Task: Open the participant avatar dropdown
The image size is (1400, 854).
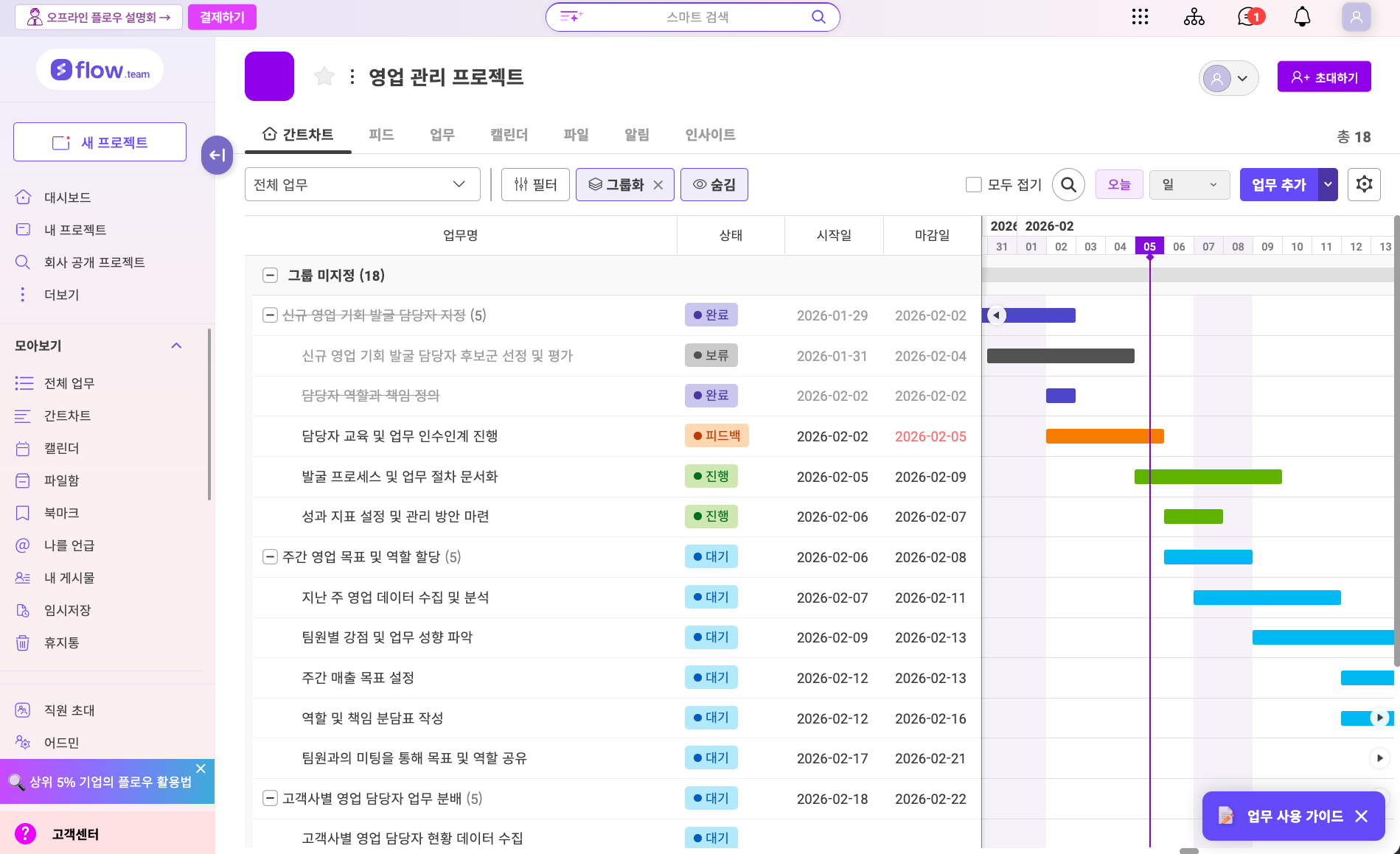Action: tap(1228, 78)
